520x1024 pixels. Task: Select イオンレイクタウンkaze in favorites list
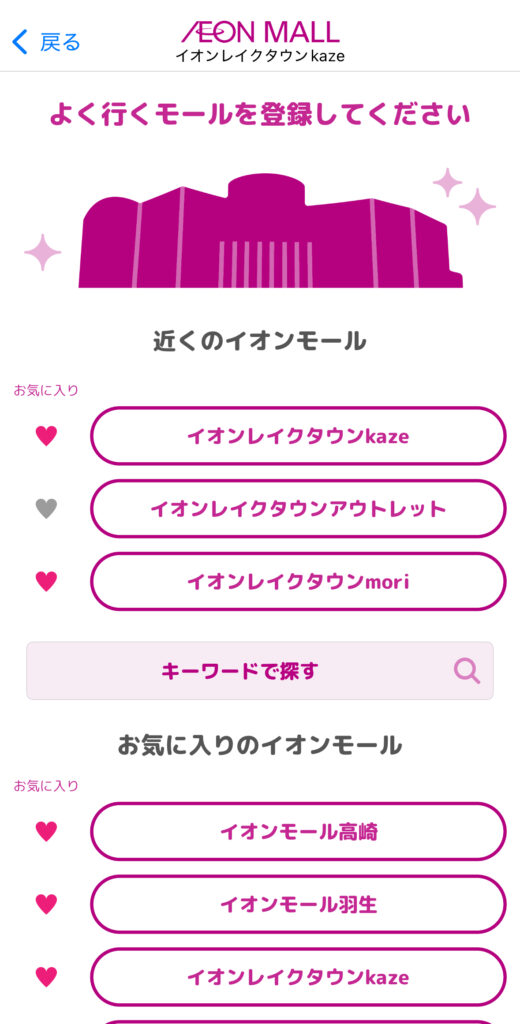298,977
